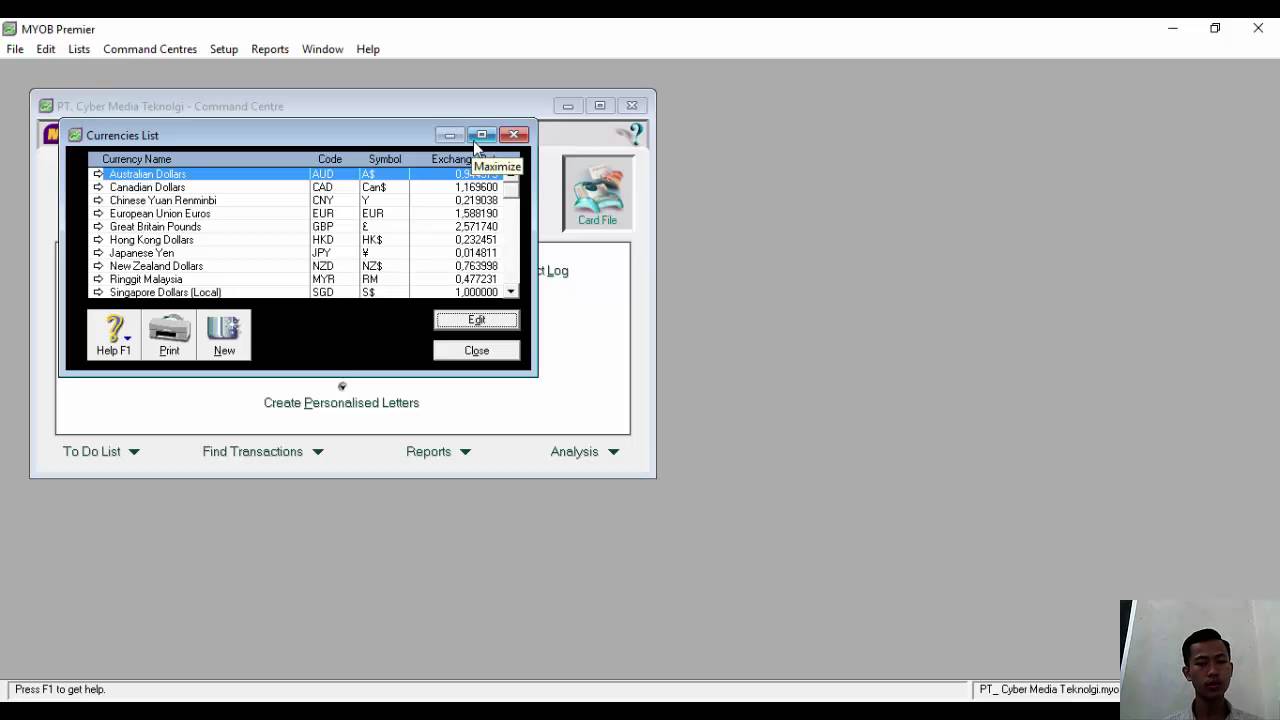Expand the Analysis dropdown
This screenshot has height=720, width=1280.
613,452
